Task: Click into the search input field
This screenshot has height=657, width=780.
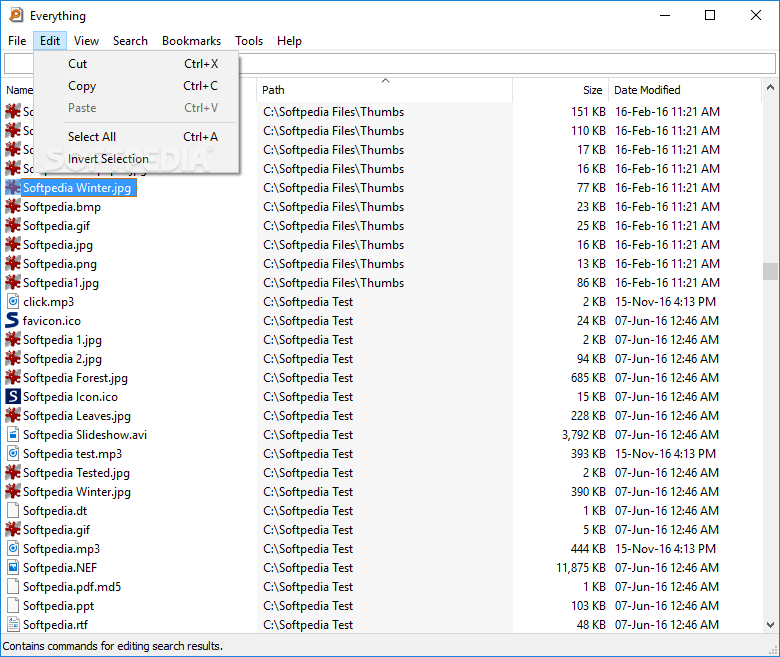Action: click(x=507, y=64)
